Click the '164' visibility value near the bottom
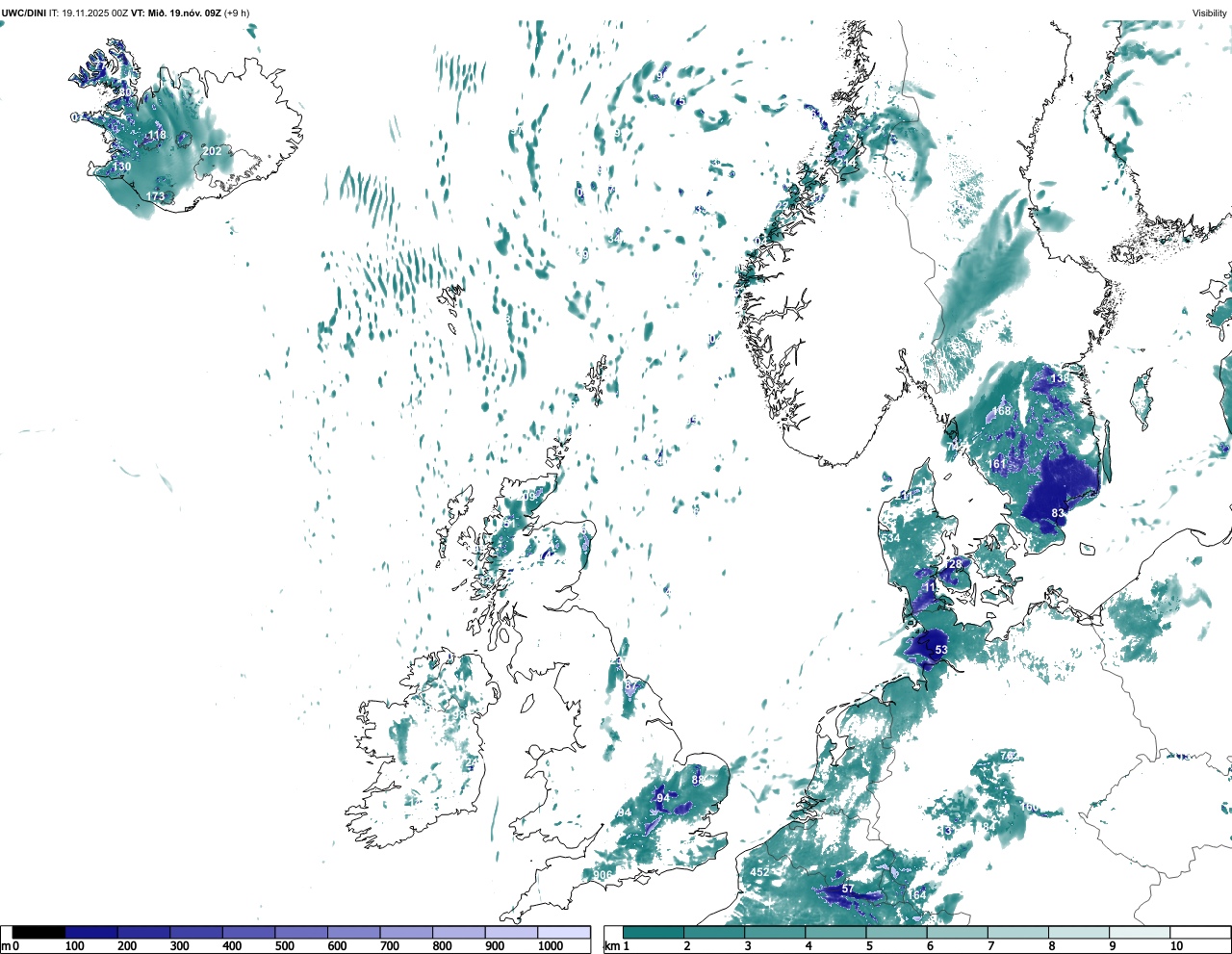Image resolution: width=1232 pixels, height=954 pixels. (917, 895)
